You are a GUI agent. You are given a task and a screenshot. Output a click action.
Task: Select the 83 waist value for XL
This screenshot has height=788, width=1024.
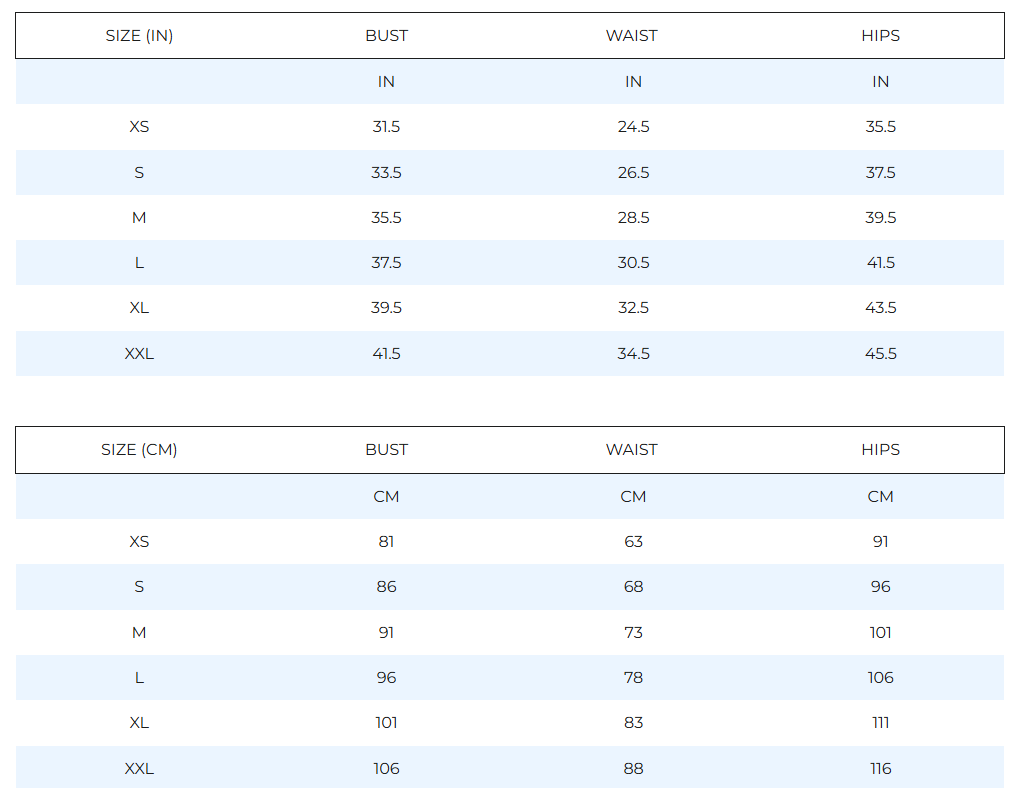633,723
